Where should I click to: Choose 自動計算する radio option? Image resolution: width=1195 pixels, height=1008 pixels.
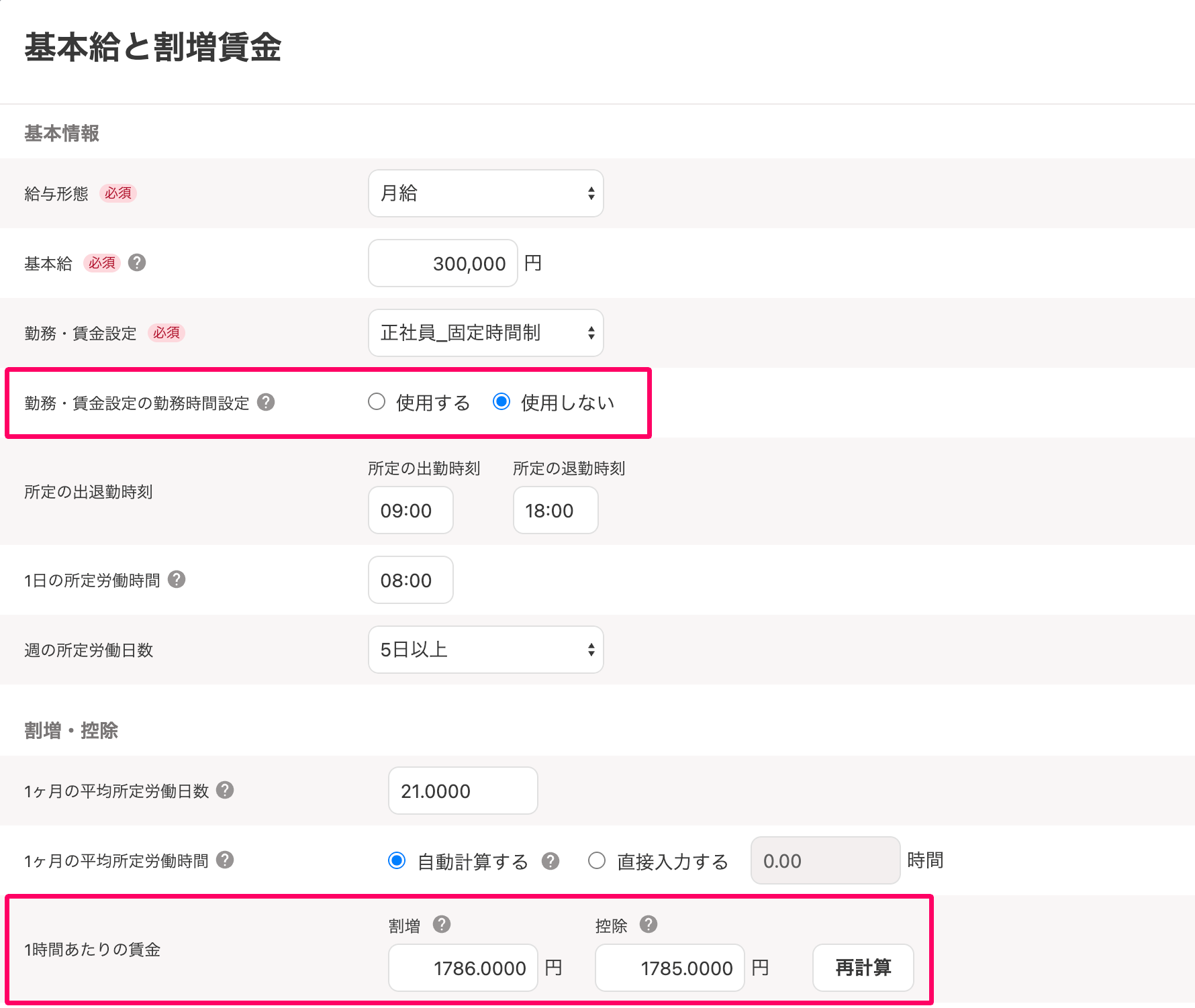pyautogui.click(x=397, y=860)
